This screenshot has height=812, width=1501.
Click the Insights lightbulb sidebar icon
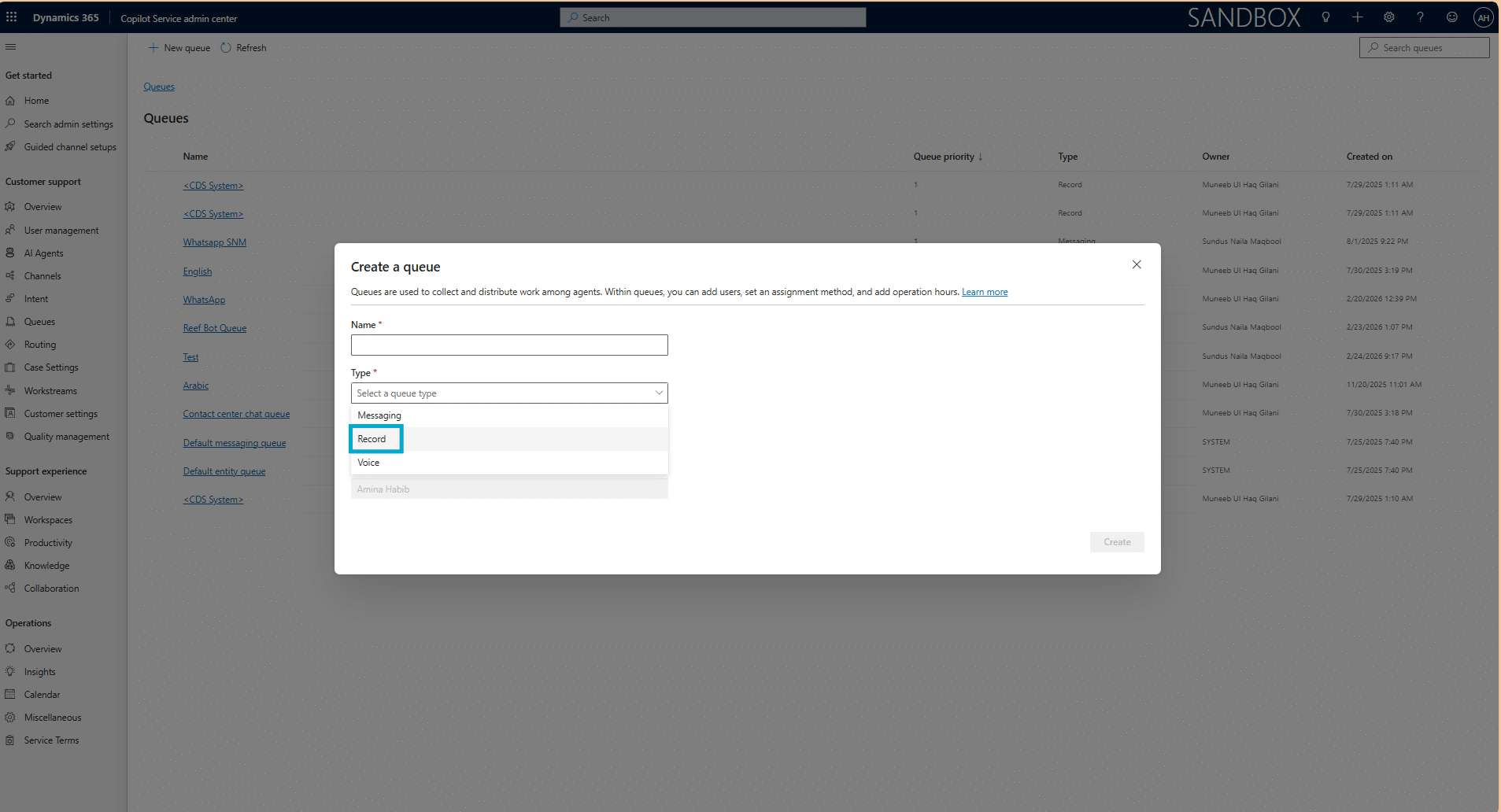click(10, 671)
